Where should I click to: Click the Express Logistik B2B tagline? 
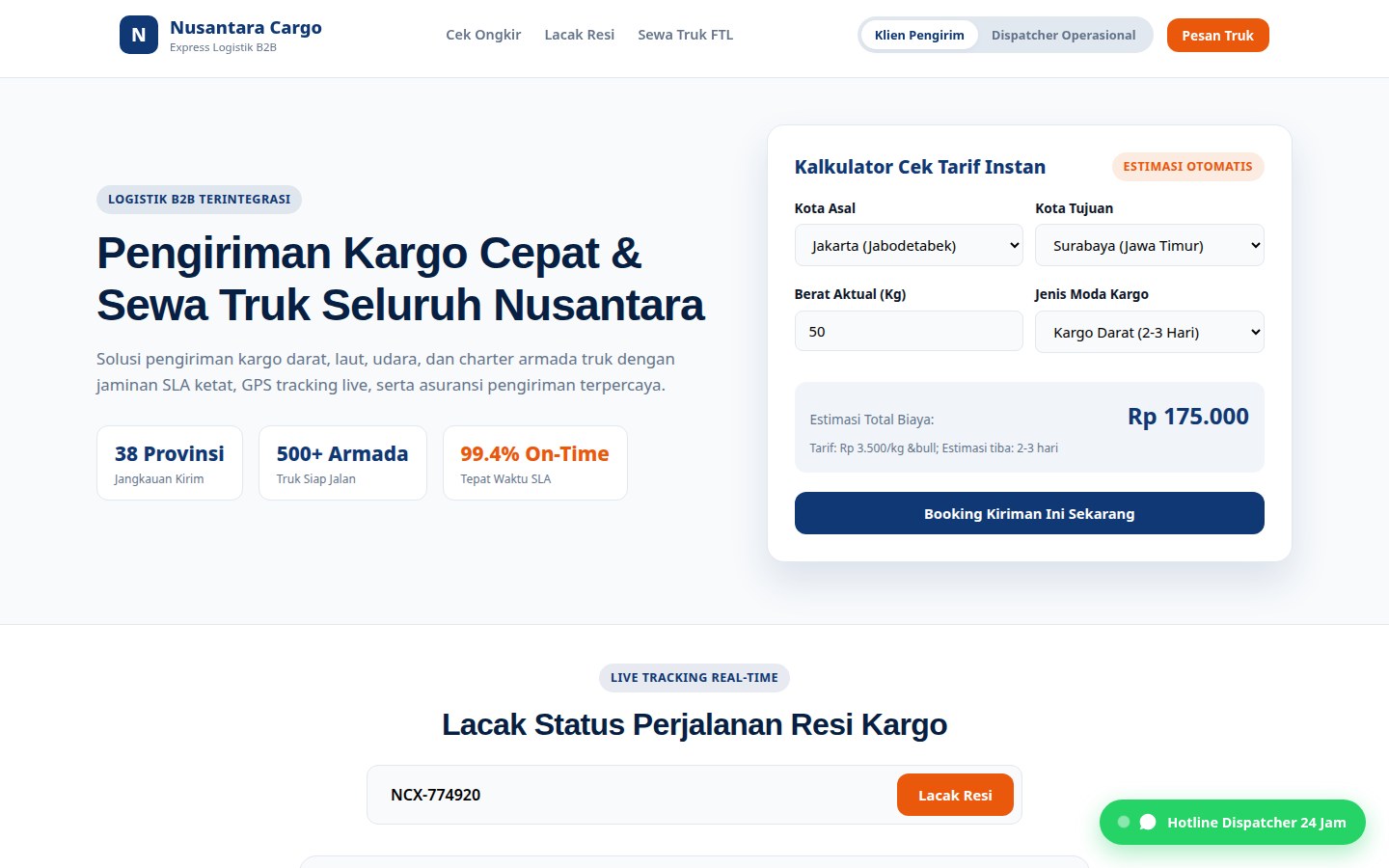[x=223, y=47]
